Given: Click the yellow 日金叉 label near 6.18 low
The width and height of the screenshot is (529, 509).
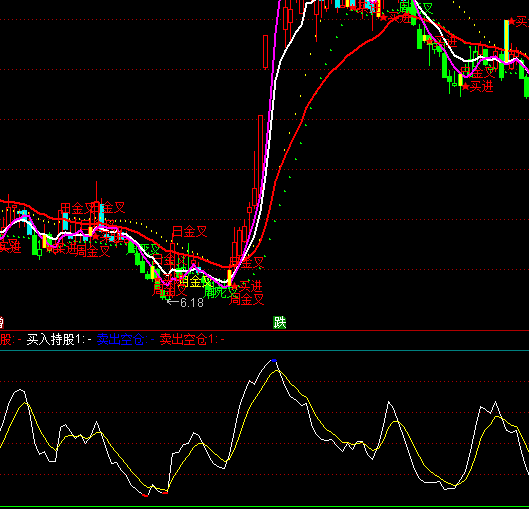Looking at the screenshot, I should coord(194,282).
